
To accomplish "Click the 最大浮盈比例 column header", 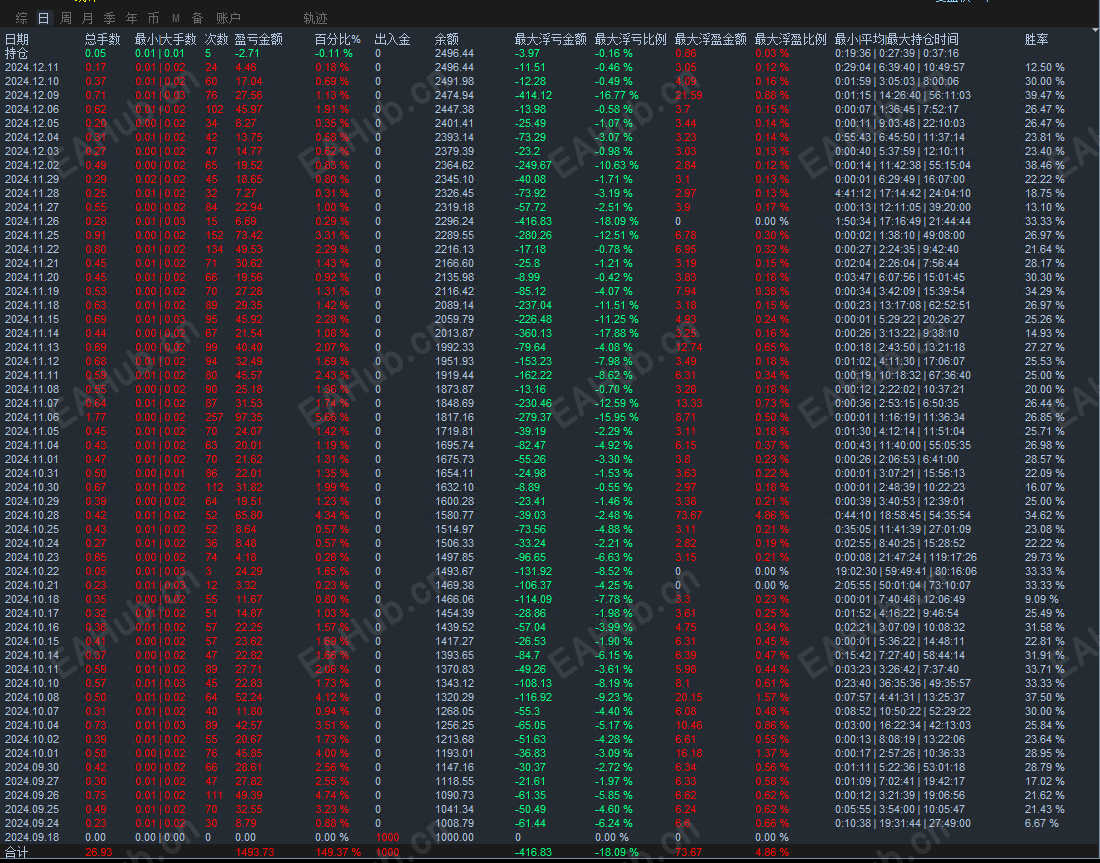I will click(x=791, y=39).
